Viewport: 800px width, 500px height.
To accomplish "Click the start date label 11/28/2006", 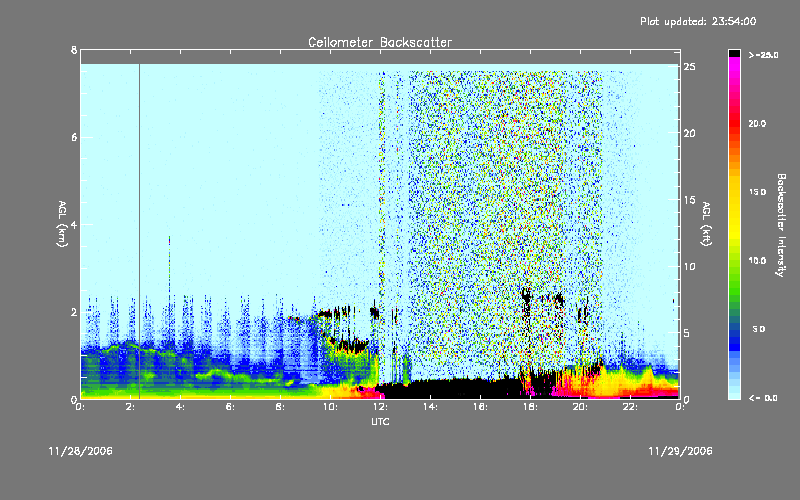I will coord(81,451).
